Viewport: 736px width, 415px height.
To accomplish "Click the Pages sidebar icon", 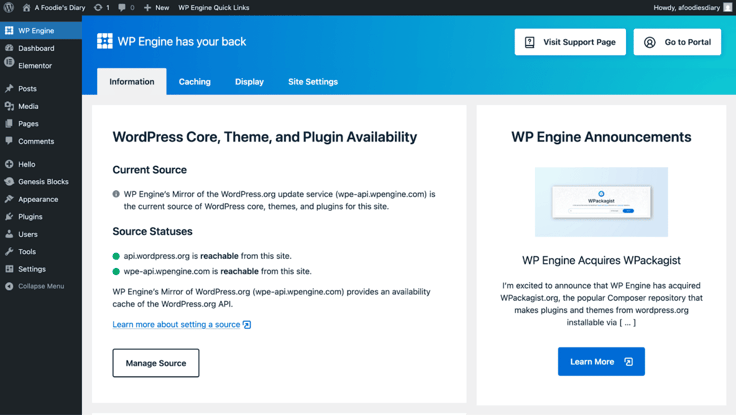I will pyautogui.click(x=9, y=123).
